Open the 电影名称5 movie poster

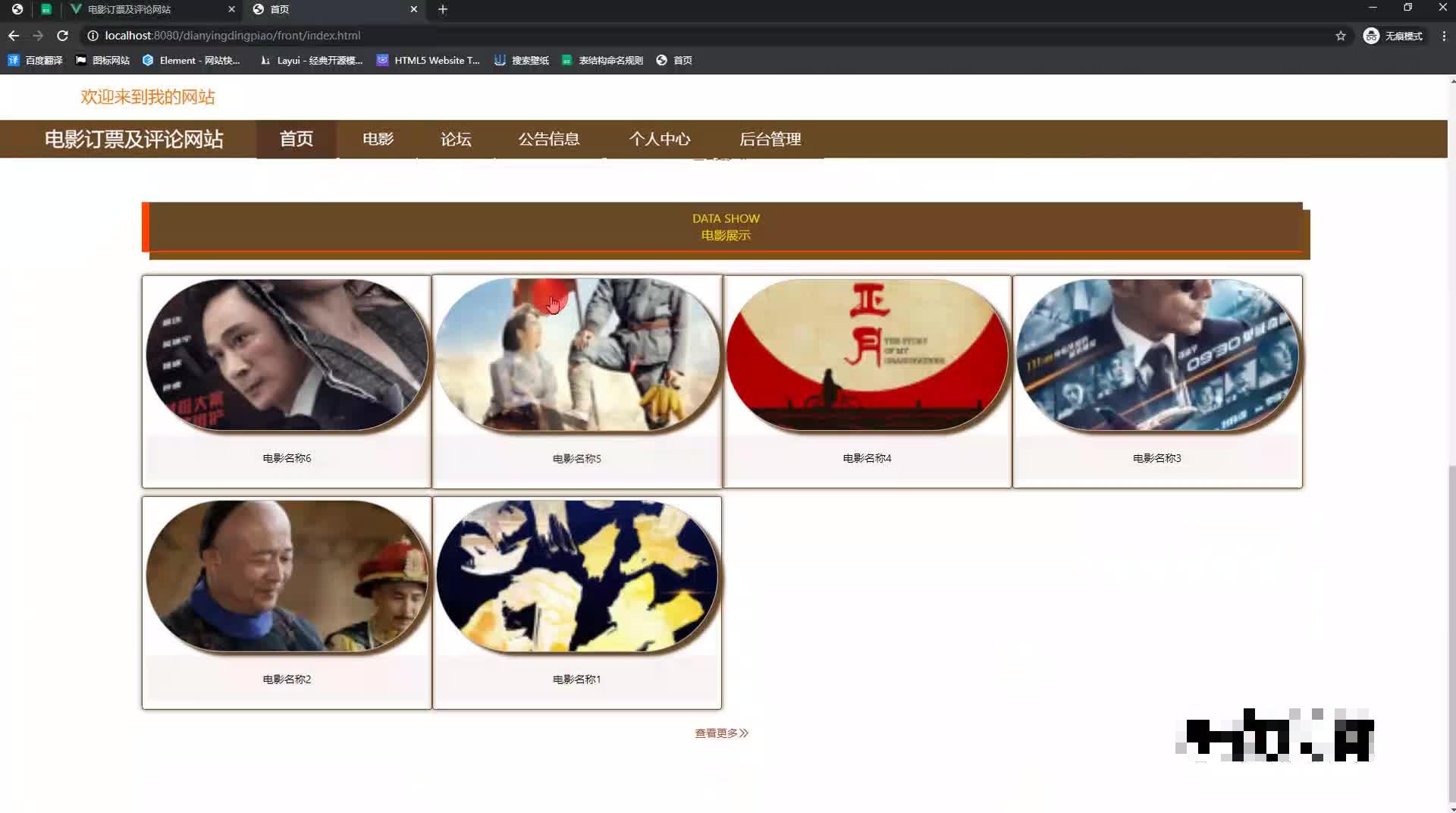coord(576,355)
